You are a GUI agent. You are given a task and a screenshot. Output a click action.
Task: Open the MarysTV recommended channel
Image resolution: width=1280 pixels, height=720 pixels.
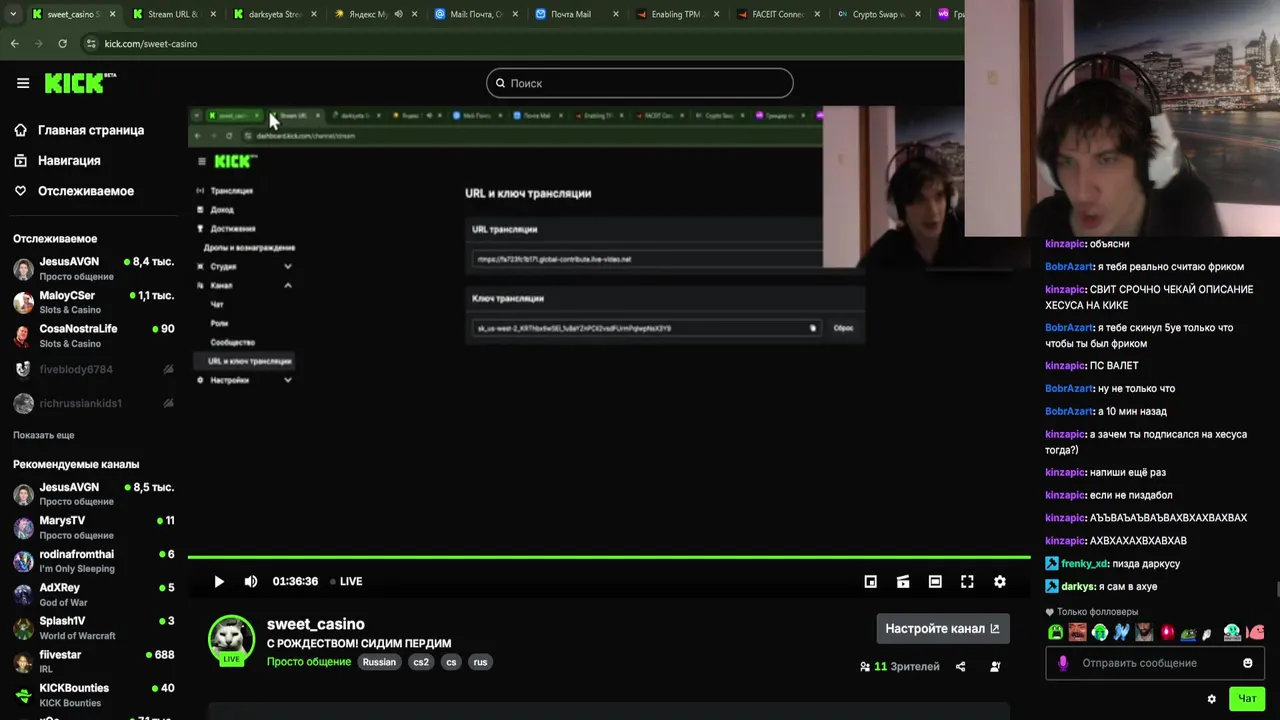point(93,528)
